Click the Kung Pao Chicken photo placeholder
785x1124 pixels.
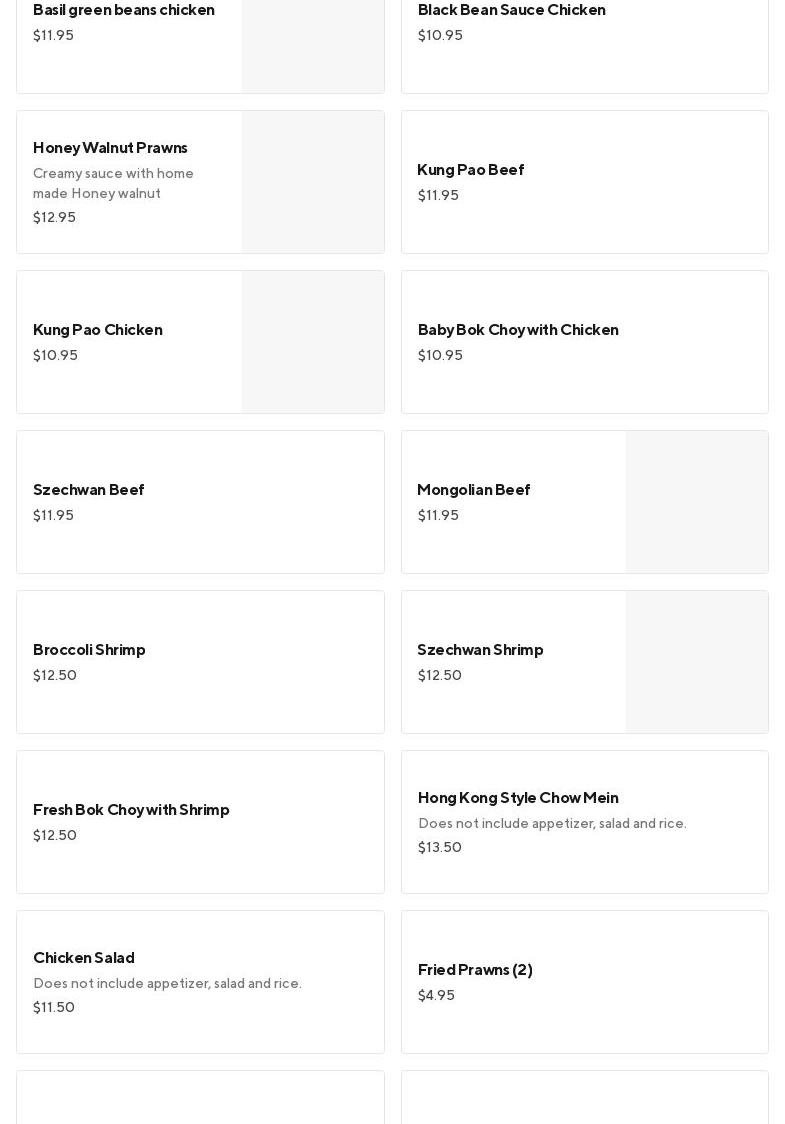coord(312,342)
